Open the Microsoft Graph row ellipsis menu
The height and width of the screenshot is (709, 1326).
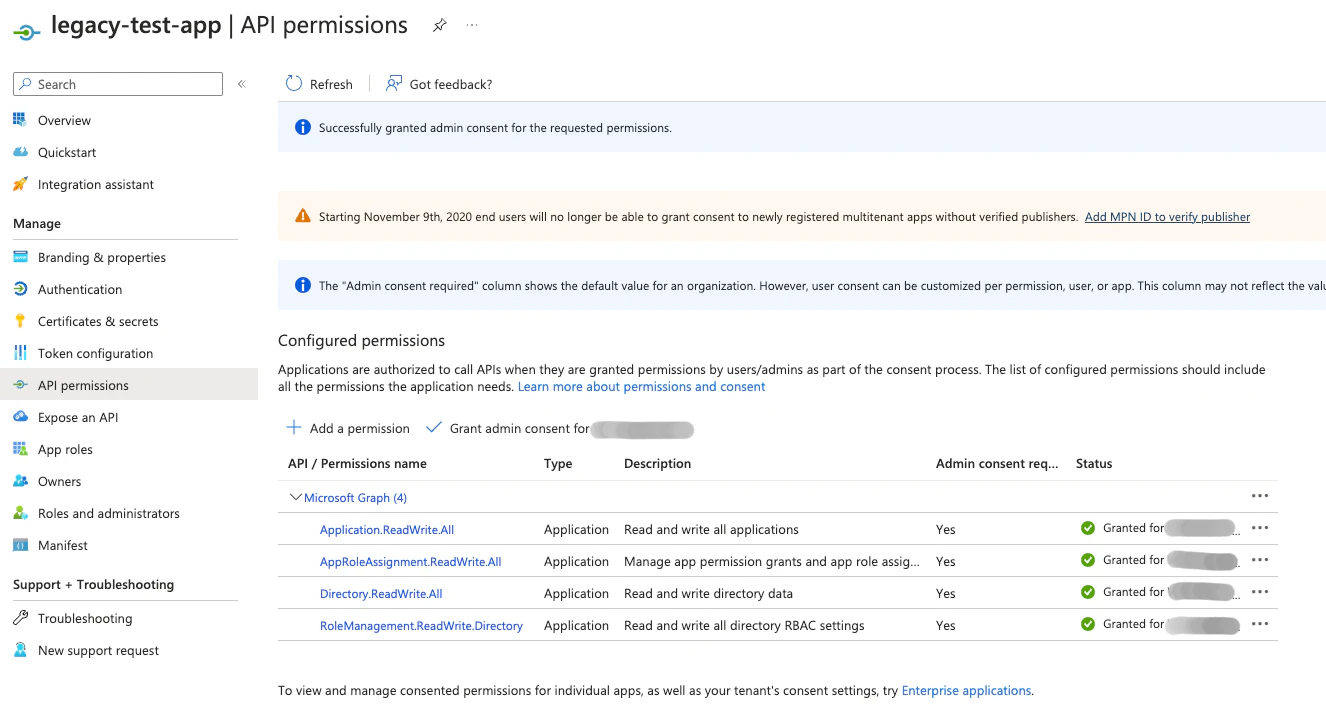point(1259,496)
